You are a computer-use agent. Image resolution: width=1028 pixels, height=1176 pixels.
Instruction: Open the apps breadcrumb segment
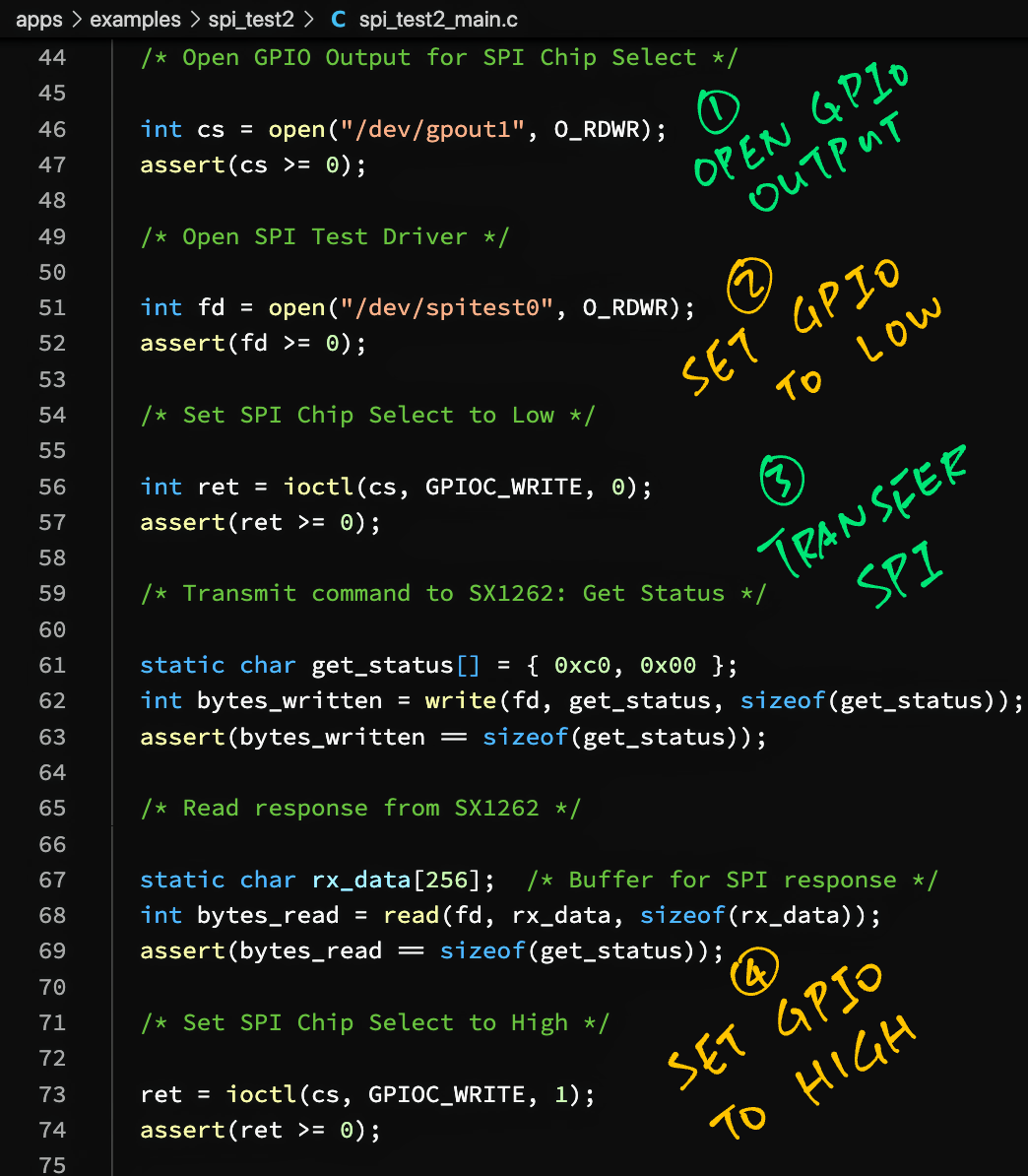(x=39, y=20)
